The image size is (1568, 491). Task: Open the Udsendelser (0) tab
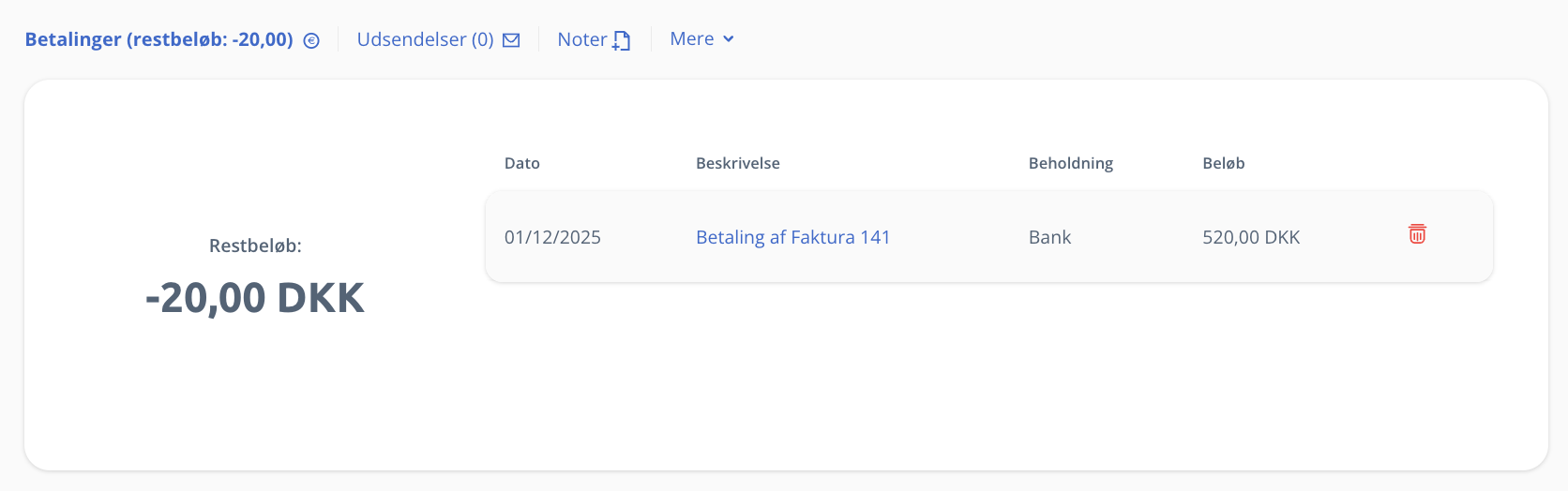pyautogui.click(x=425, y=39)
